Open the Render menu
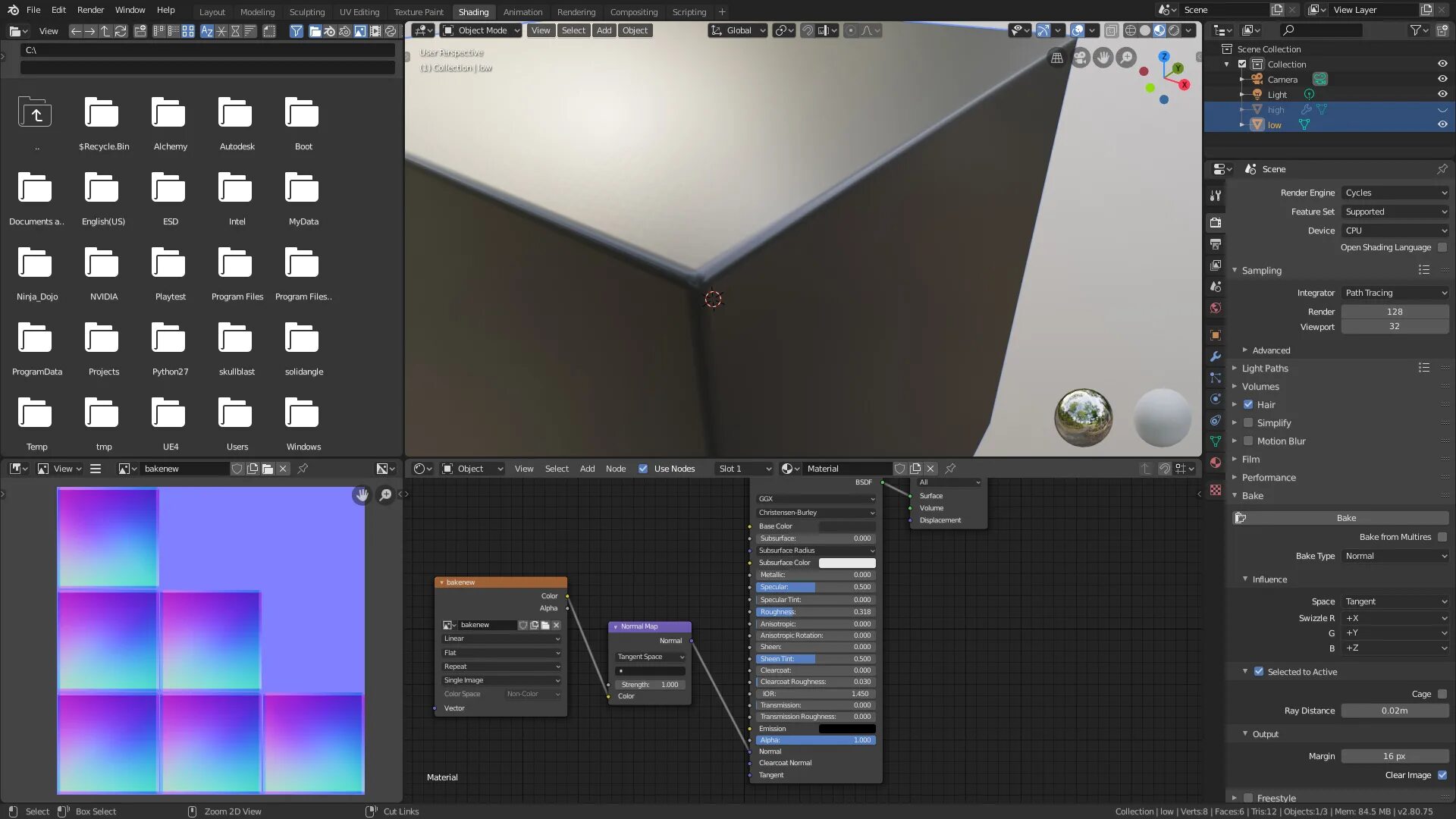The height and width of the screenshot is (819, 1456). click(90, 10)
